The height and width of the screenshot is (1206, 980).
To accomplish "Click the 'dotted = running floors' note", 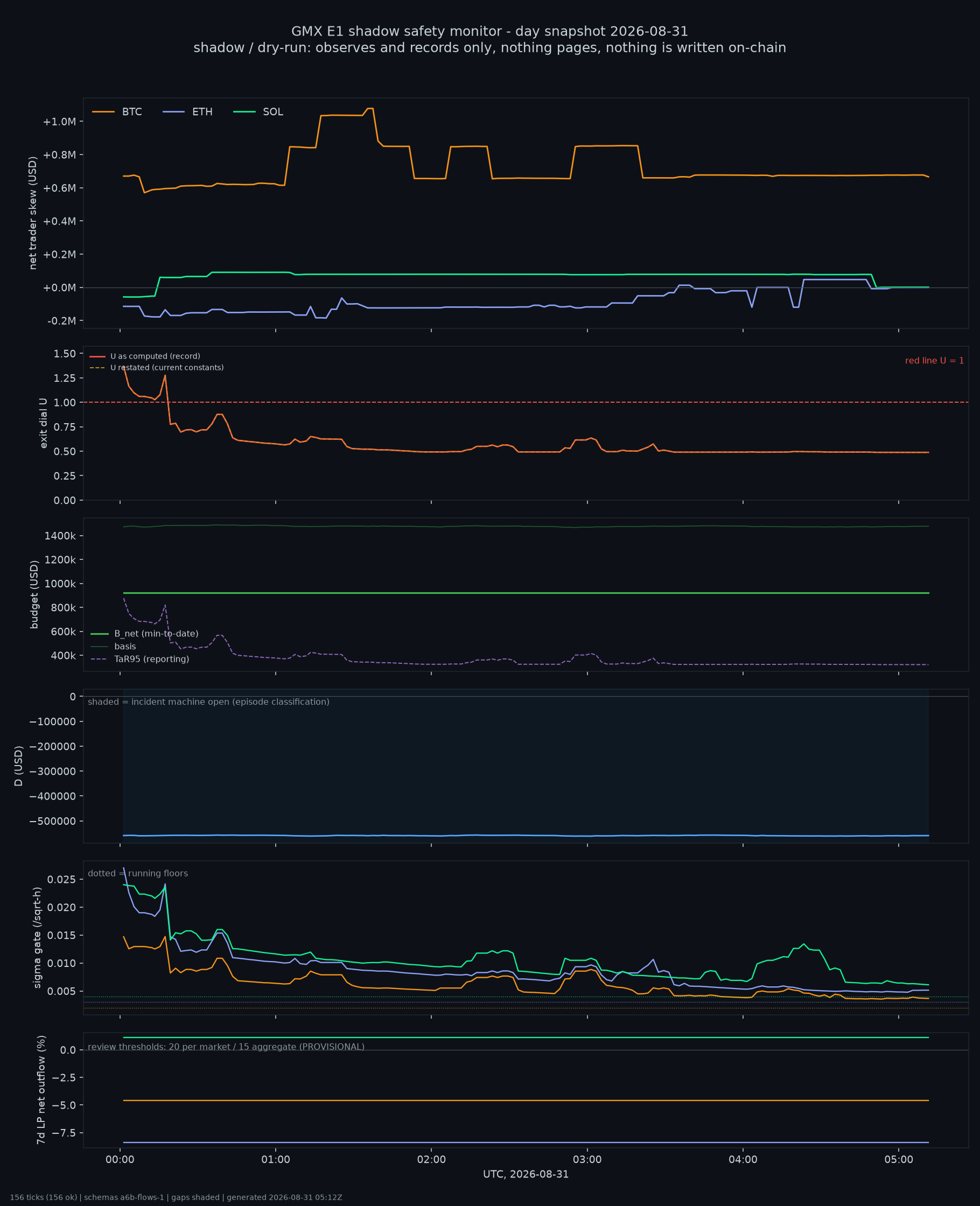I will tap(138, 874).
